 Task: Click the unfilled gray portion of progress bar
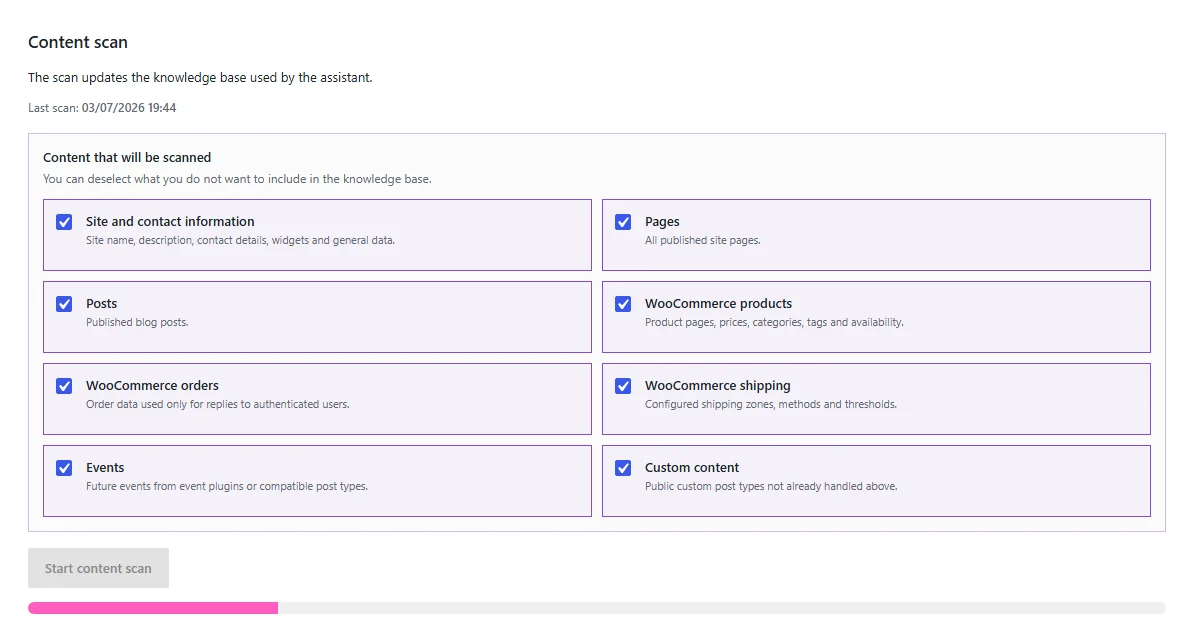pos(722,608)
